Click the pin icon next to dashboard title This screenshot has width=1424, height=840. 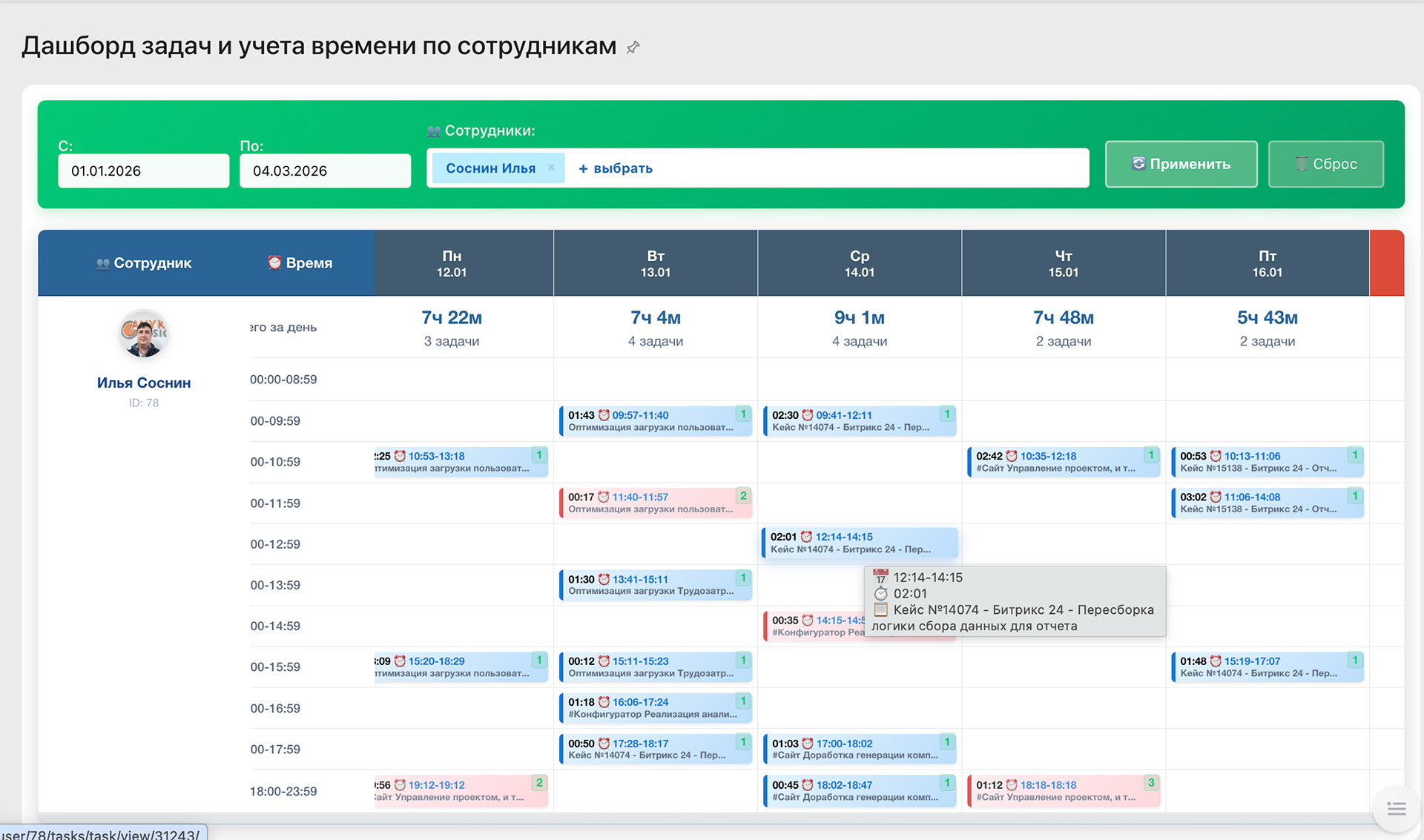pos(633,47)
